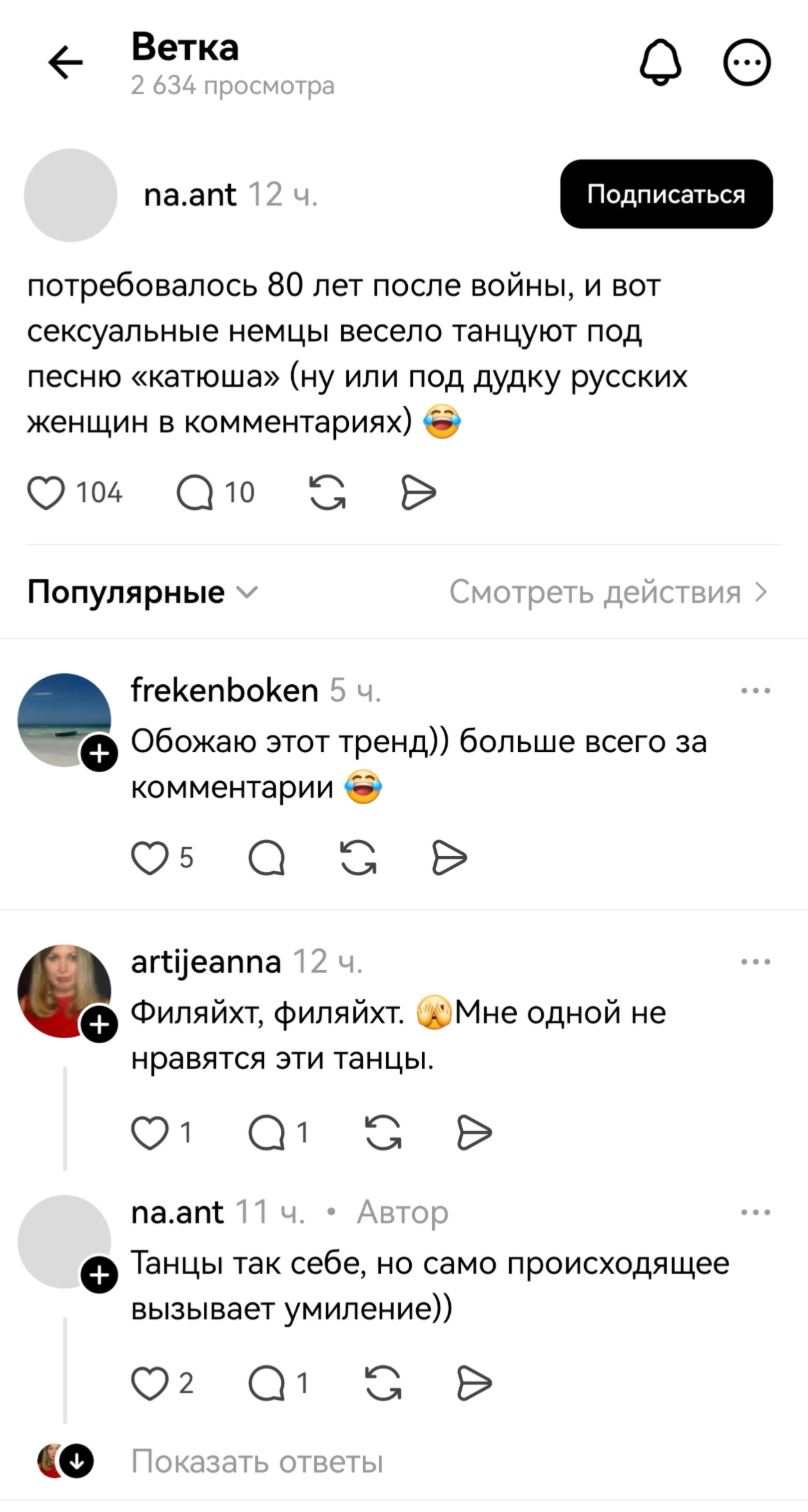The image size is (808, 1512).
Task: Share na.ant's author reply
Action: pyautogui.click(x=475, y=1382)
